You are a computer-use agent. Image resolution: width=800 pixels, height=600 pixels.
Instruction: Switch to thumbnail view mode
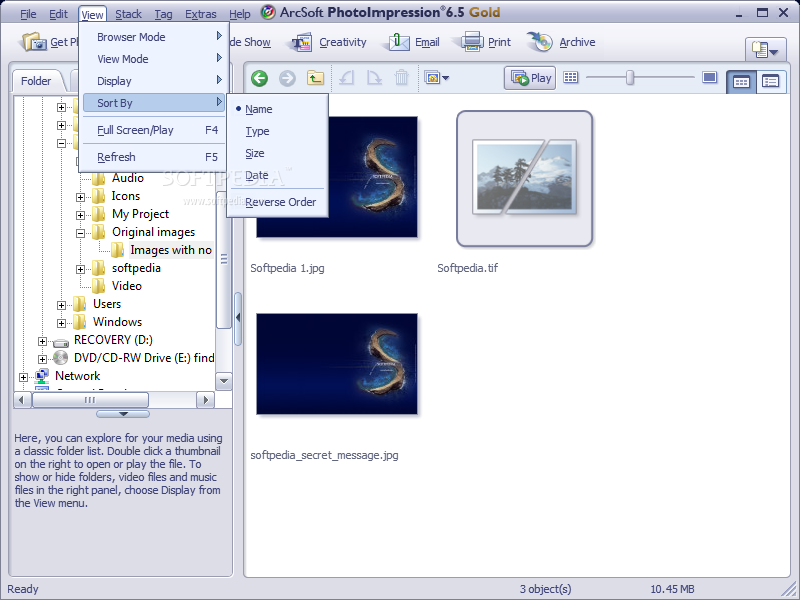(x=741, y=81)
